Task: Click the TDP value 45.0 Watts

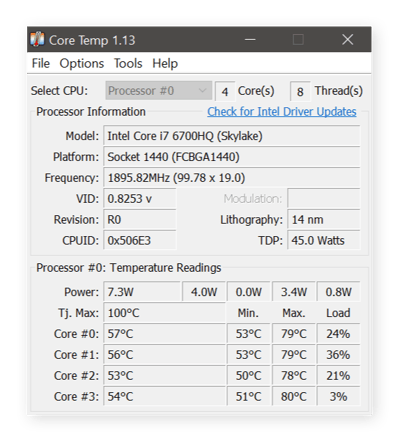Action: (x=324, y=241)
